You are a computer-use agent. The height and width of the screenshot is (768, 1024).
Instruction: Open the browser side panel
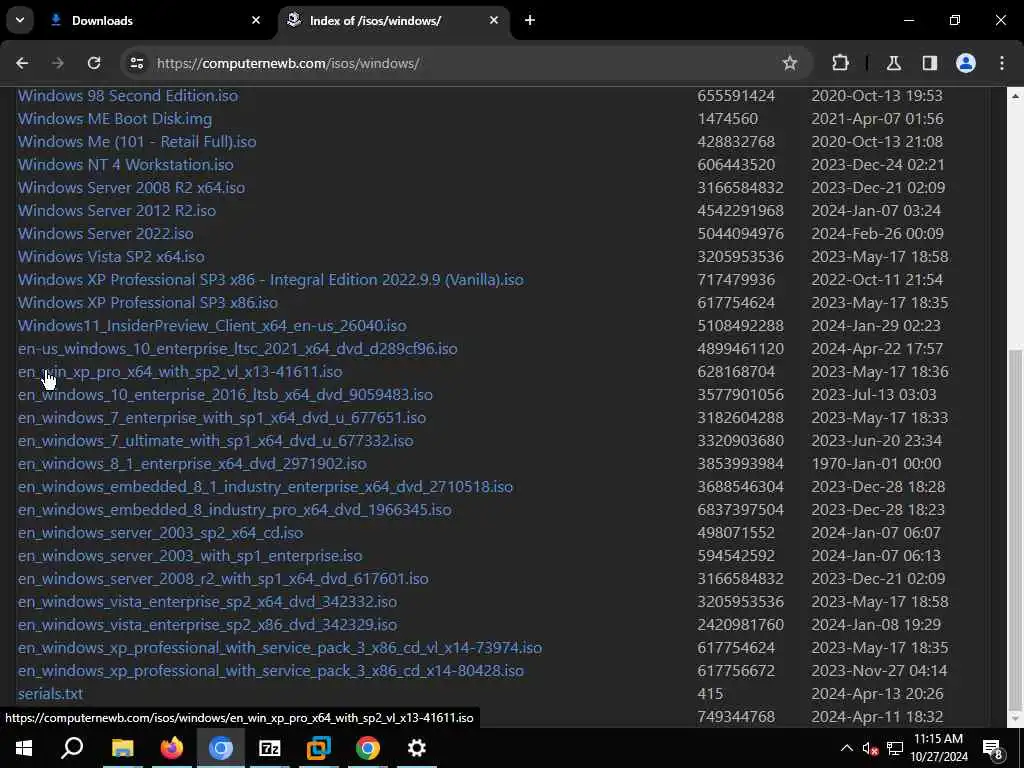point(929,63)
